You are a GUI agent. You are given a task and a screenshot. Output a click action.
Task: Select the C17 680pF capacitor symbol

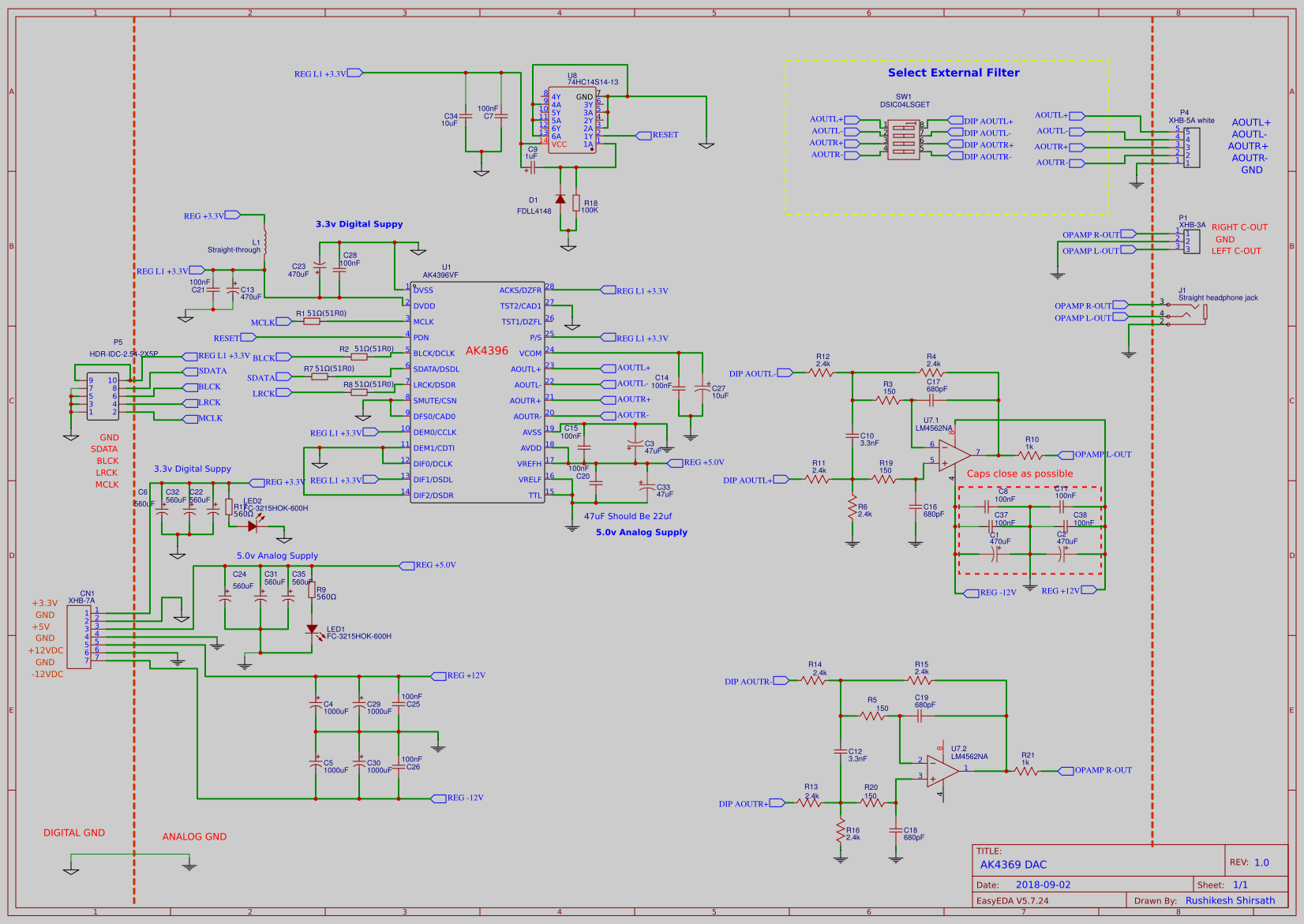coord(931,400)
